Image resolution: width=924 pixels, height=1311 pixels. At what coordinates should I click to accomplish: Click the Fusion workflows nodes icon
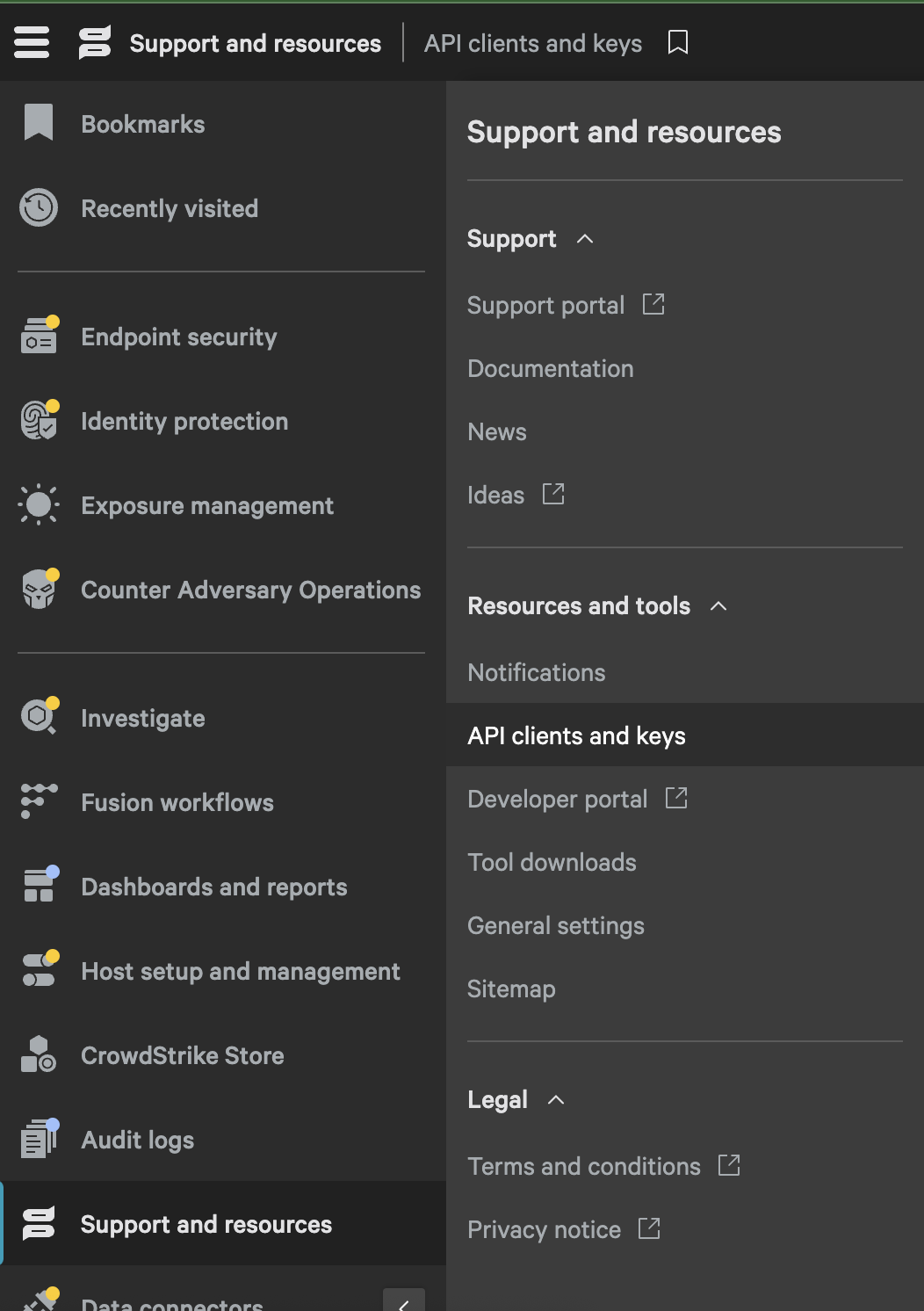(39, 801)
